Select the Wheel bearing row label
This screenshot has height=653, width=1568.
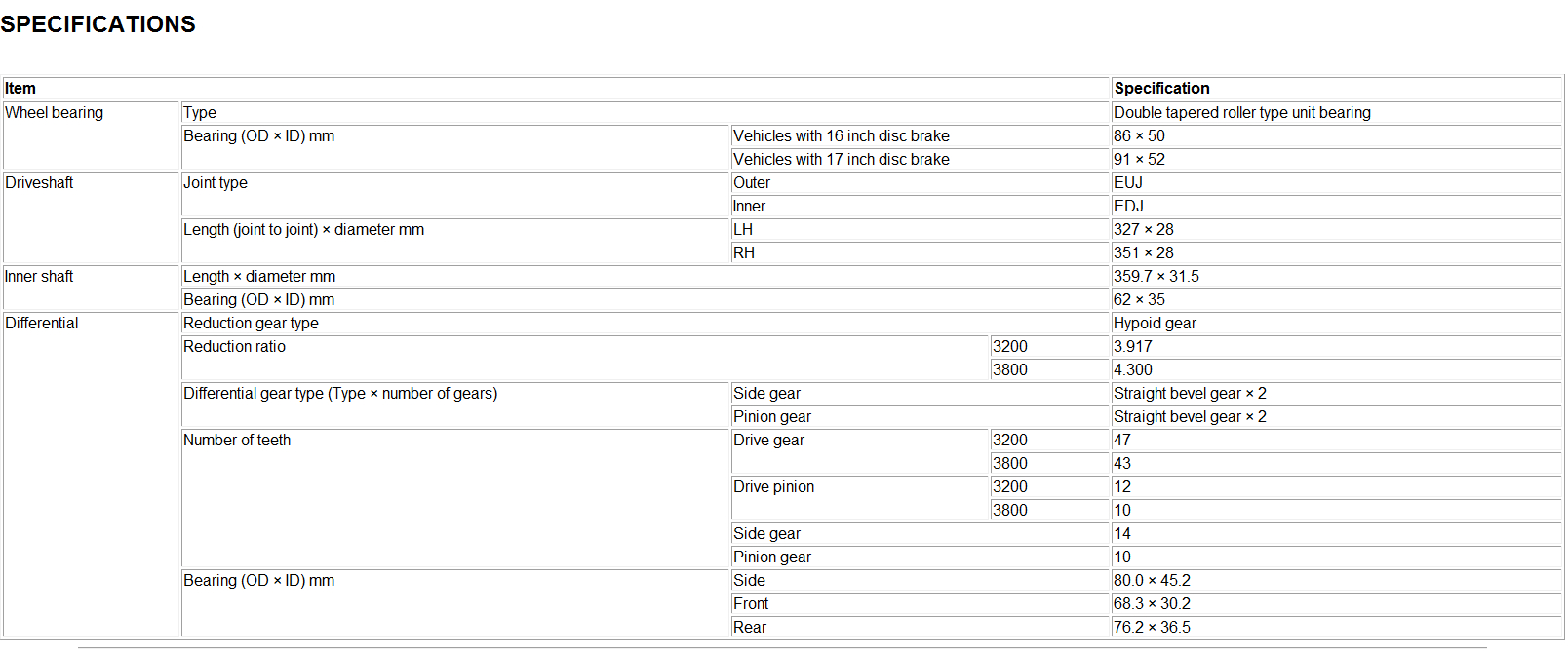point(55,113)
